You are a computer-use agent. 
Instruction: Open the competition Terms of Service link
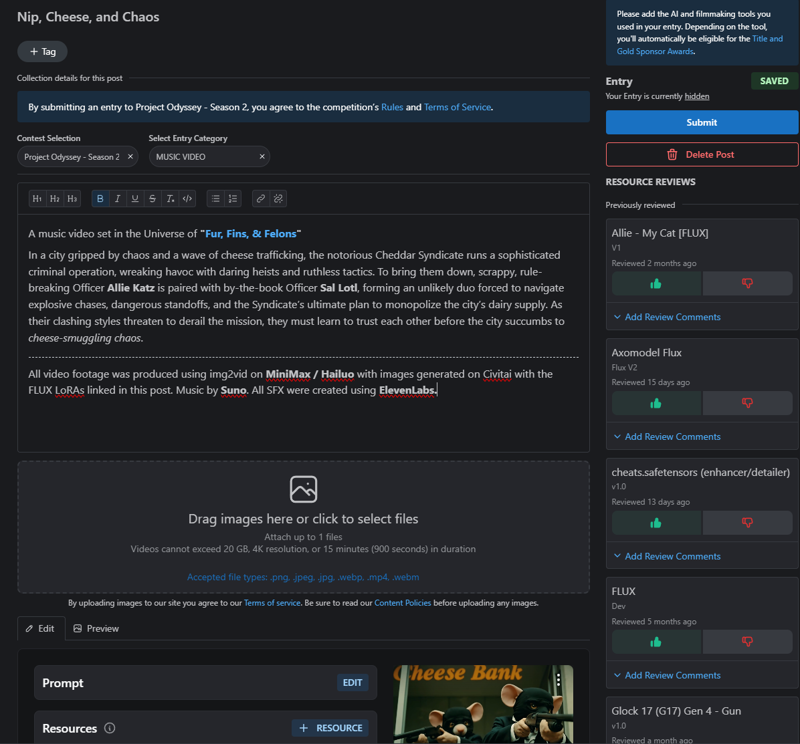tap(458, 107)
